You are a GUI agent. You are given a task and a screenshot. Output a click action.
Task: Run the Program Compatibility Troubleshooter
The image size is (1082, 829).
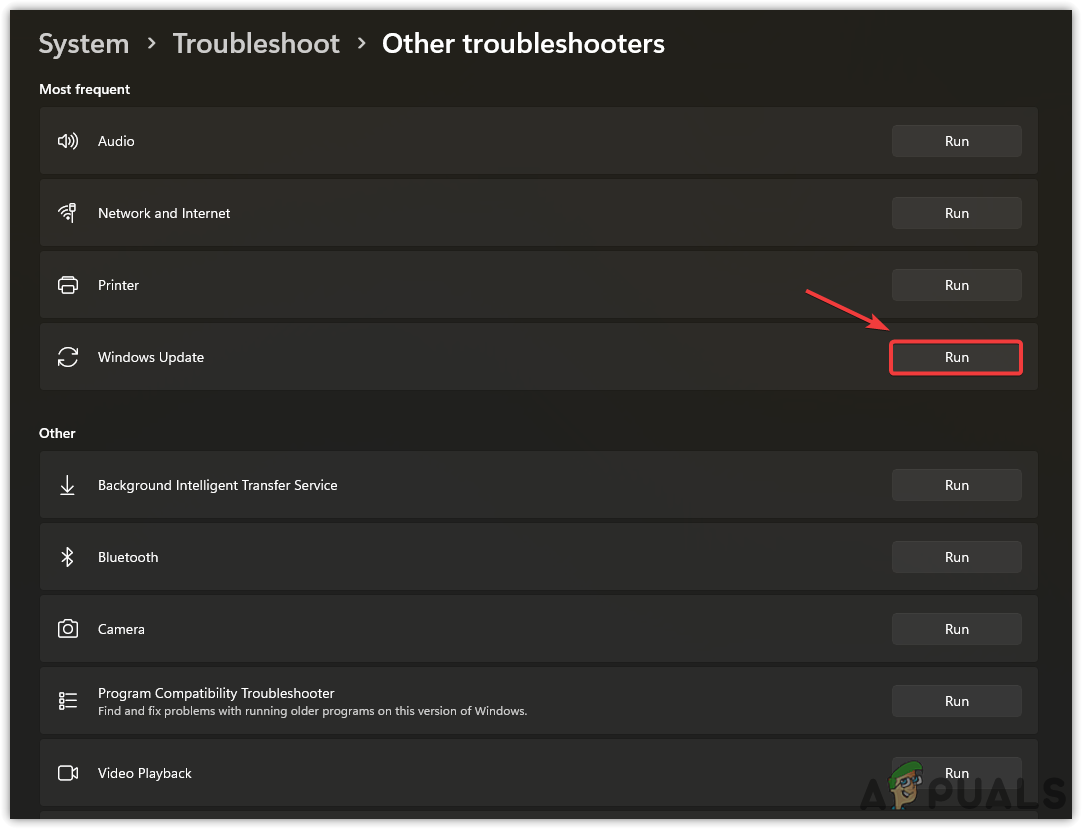point(956,701)
